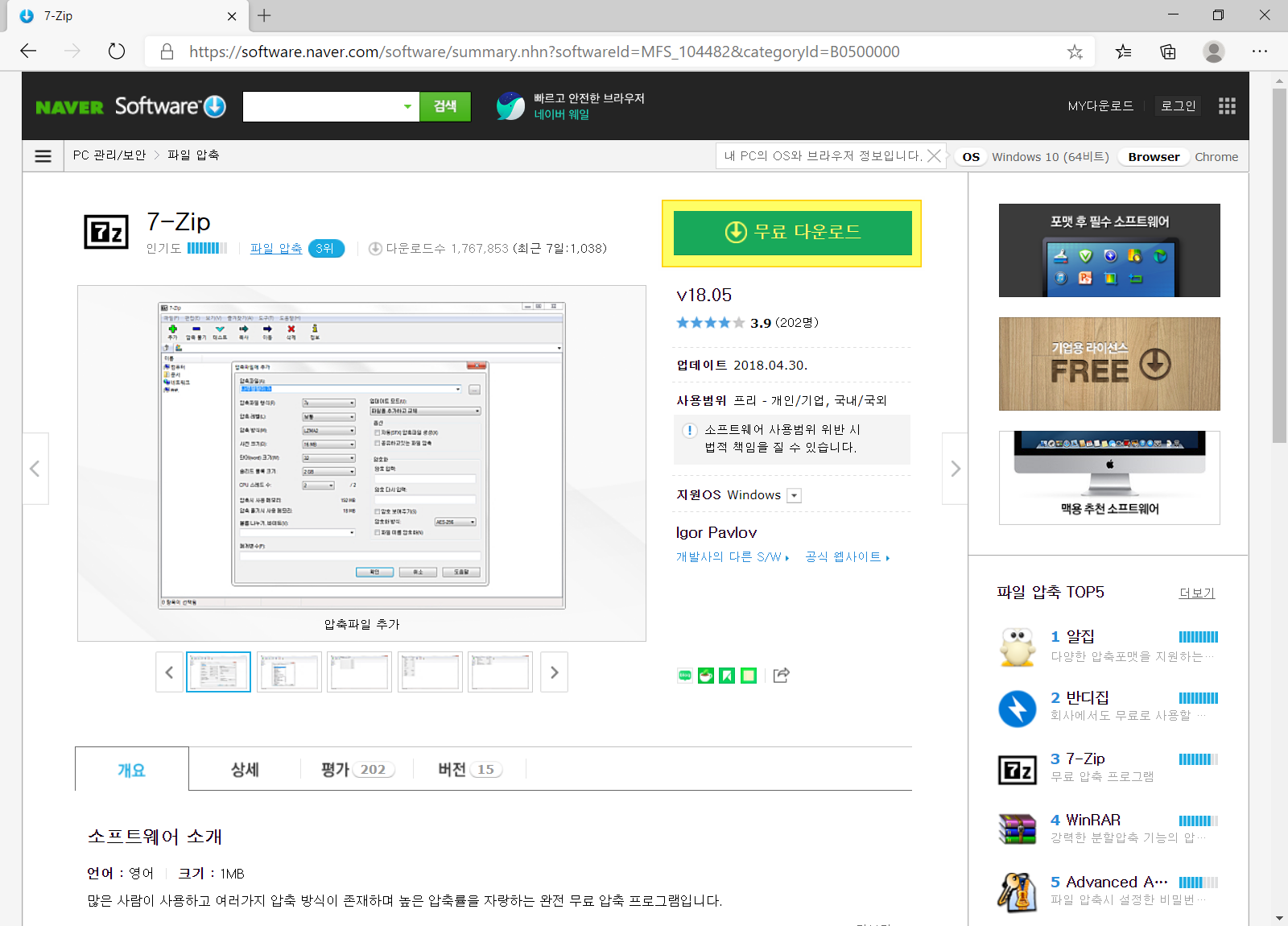
Task: Click the 알집 egg character icon
Action: tap(1018, 647)
